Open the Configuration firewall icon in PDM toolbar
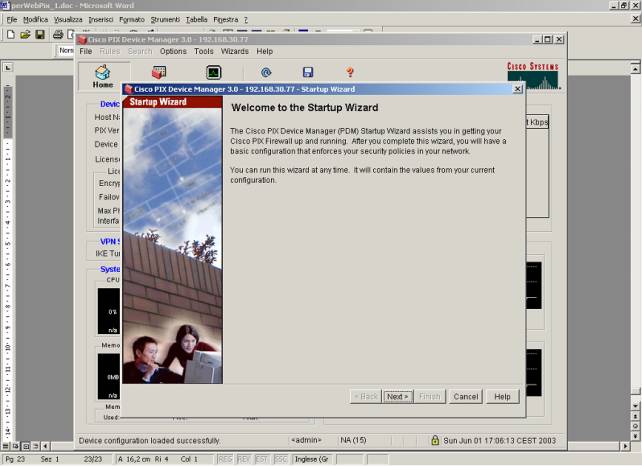The height and width of the screenshot is (466, 642). point(159,72)
